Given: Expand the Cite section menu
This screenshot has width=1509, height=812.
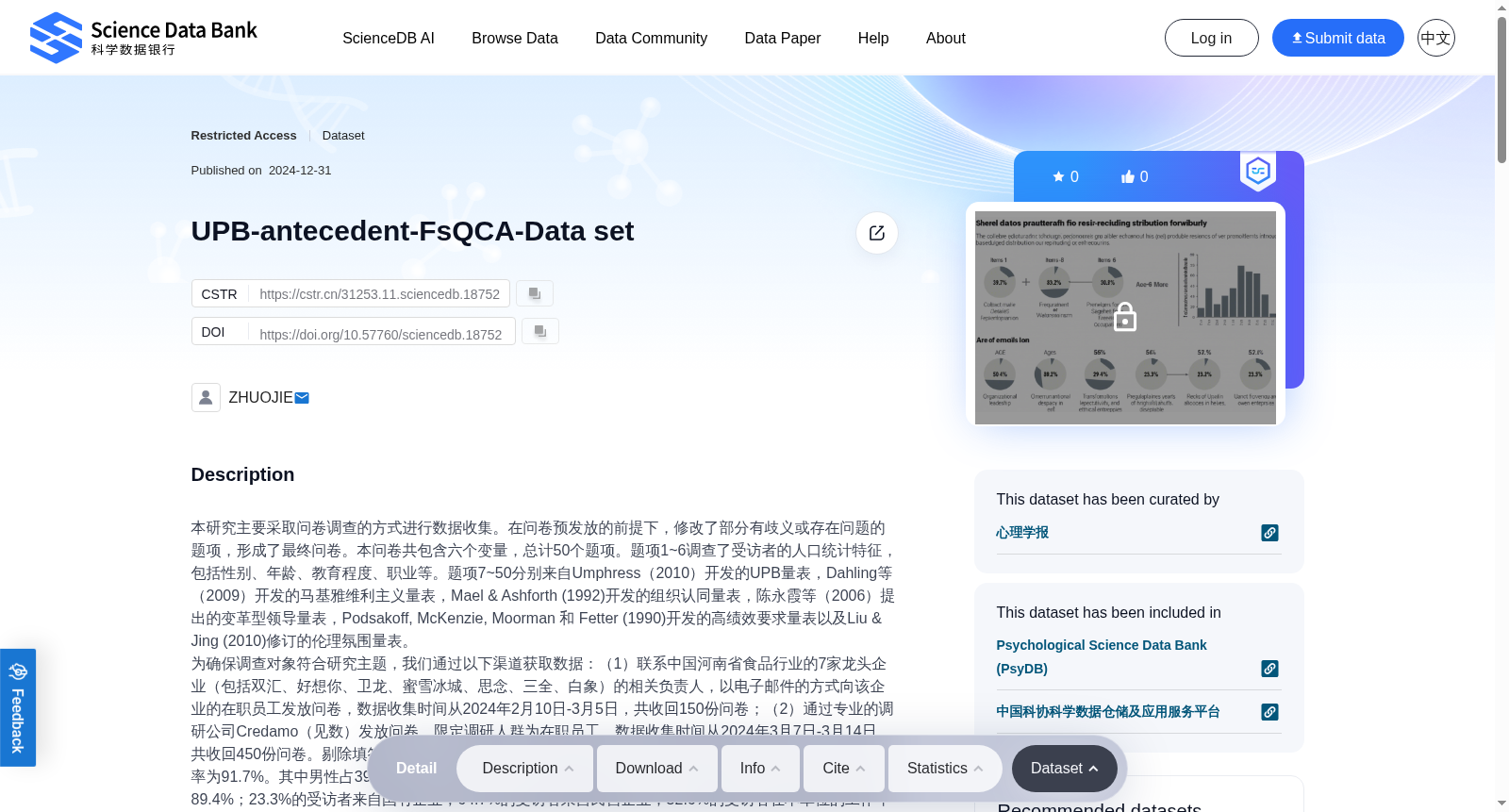Looking at the screenshot, I should (844, 769).
